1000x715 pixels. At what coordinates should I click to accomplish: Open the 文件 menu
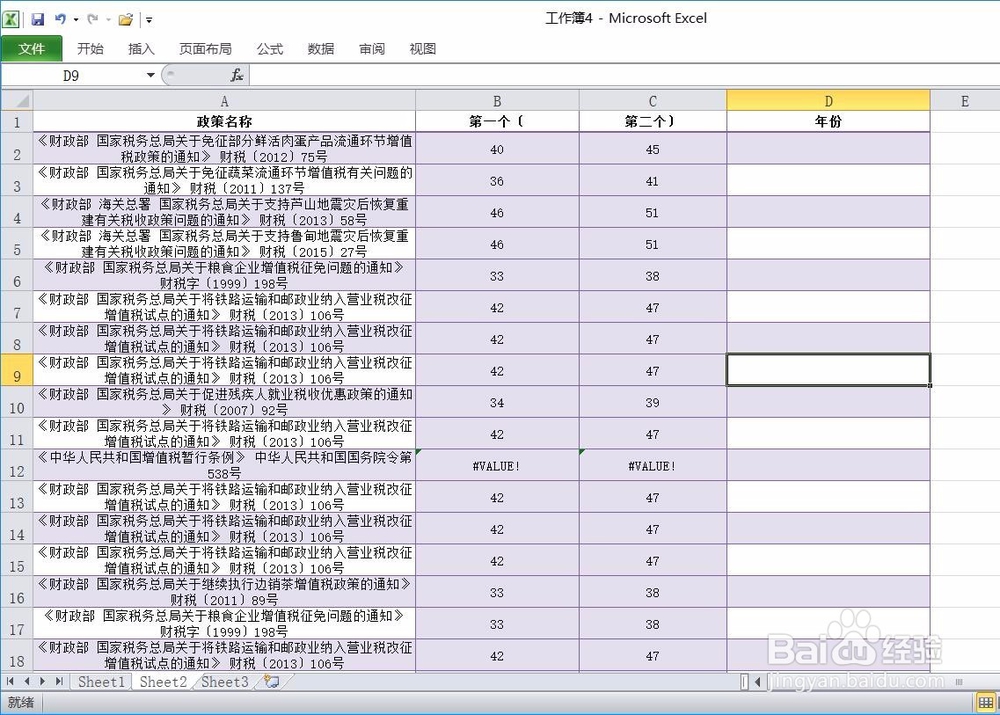32,48
